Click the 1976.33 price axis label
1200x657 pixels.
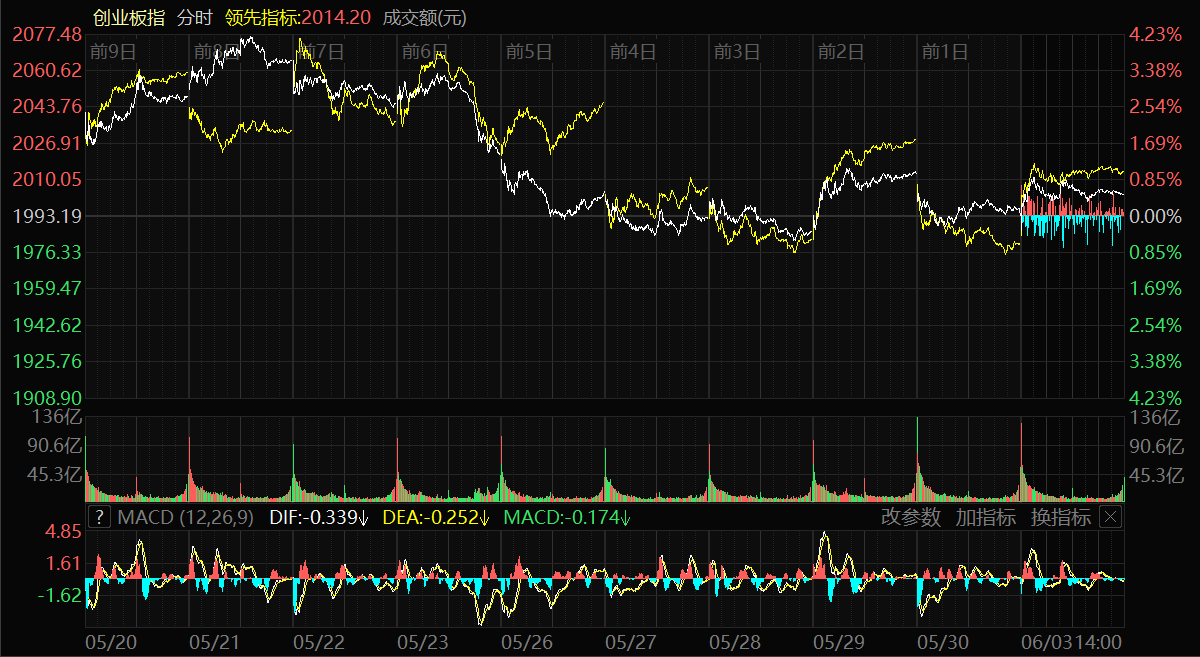point(47,252)
